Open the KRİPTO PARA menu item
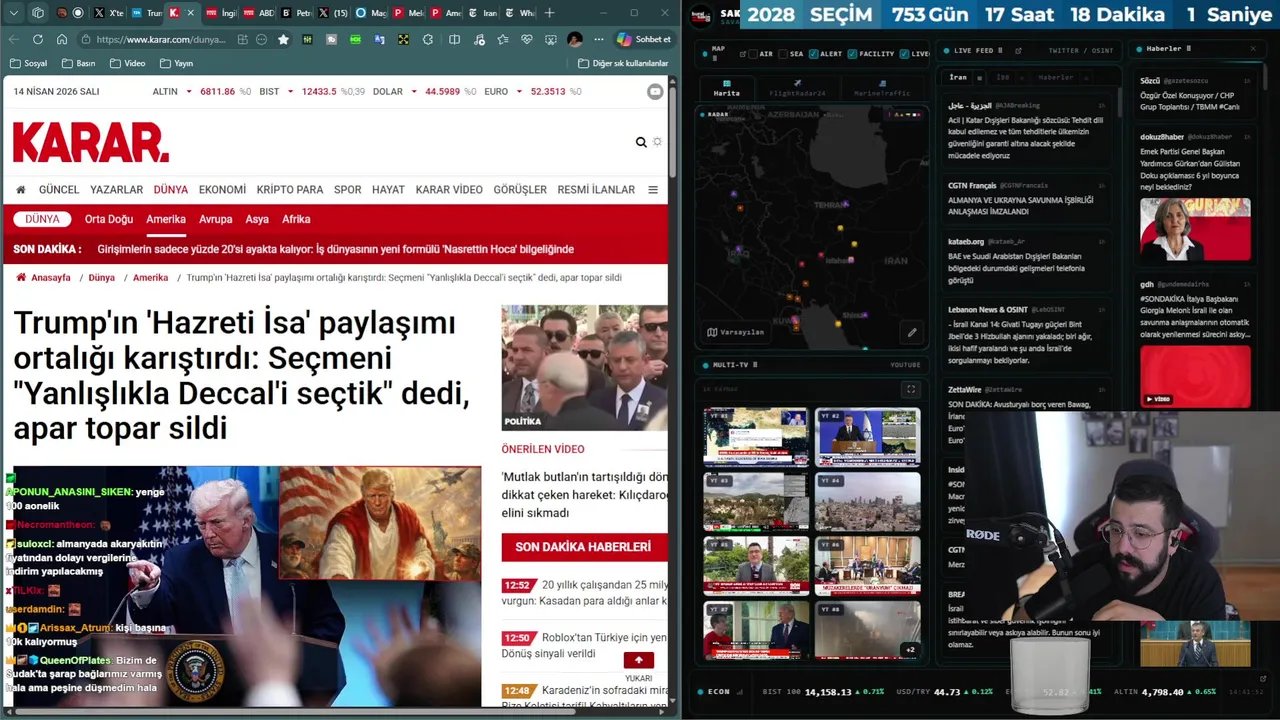1280x720 pixels. [x=290, y=189]
